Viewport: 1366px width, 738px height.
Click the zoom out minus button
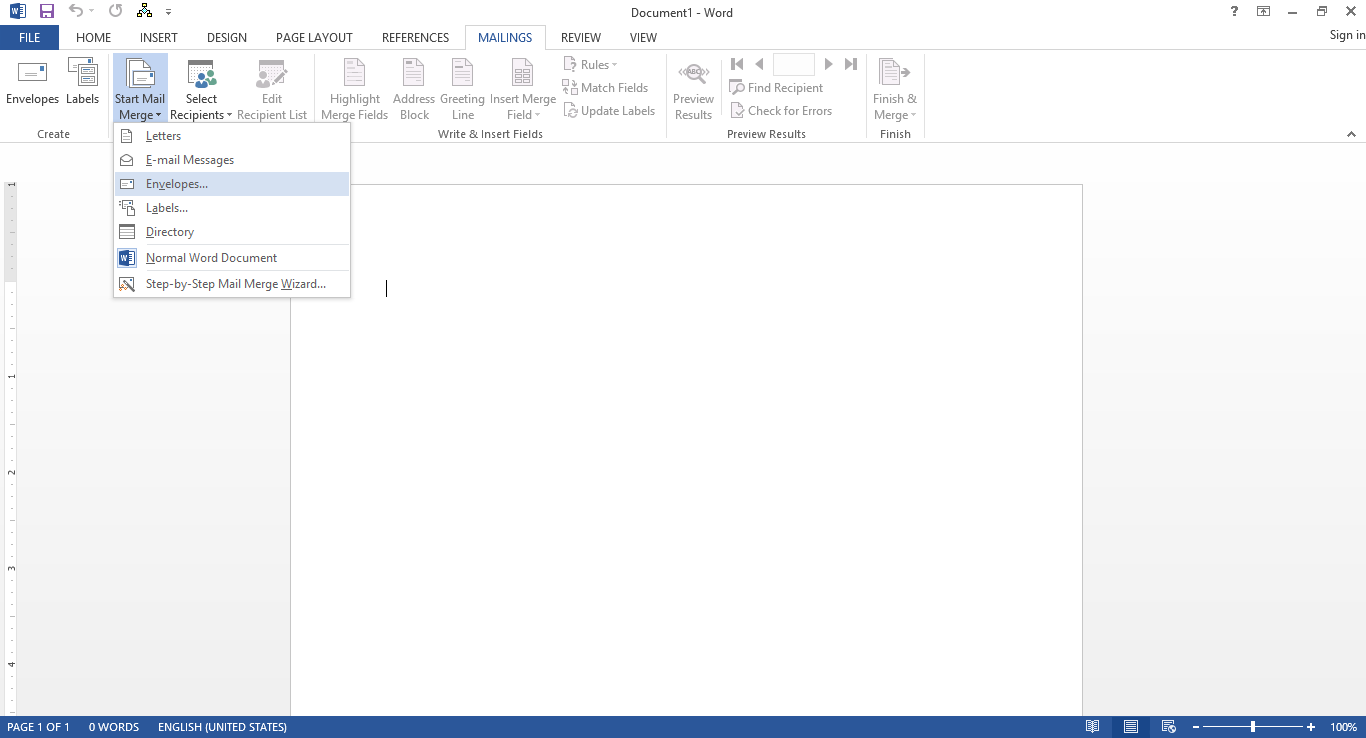click(1194, 727)
